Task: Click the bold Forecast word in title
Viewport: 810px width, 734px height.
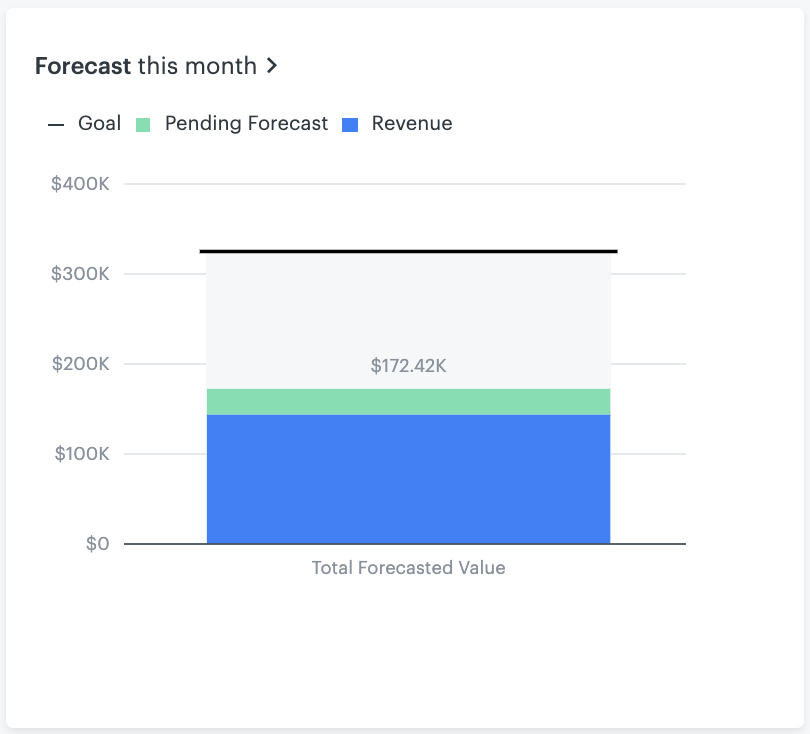Action: (83, 66)
